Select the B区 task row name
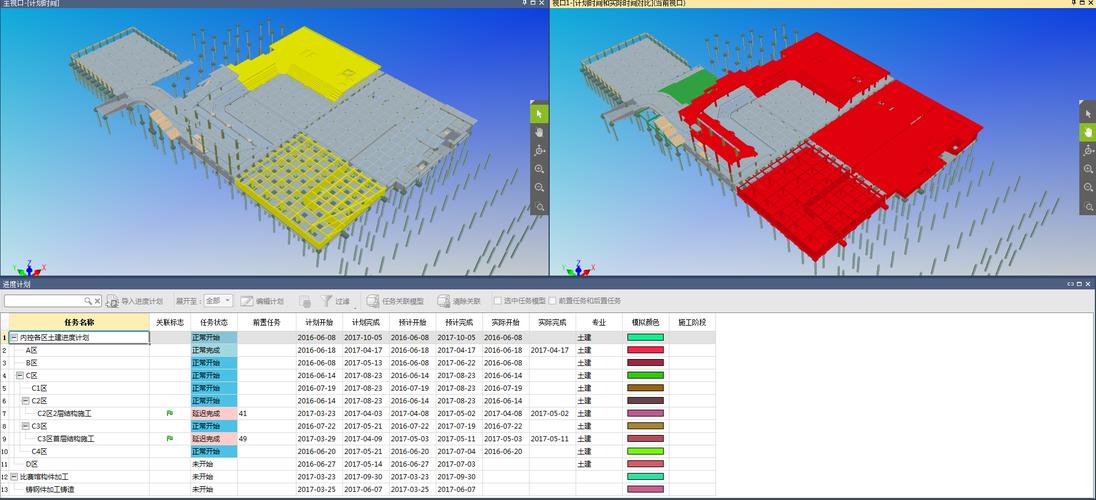1096x500 pixels. point(31,363)
